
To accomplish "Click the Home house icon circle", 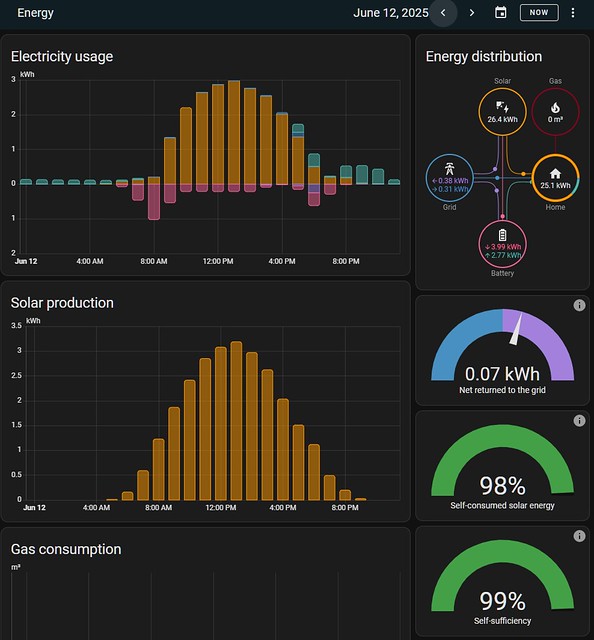I will (x=555, y=178).
